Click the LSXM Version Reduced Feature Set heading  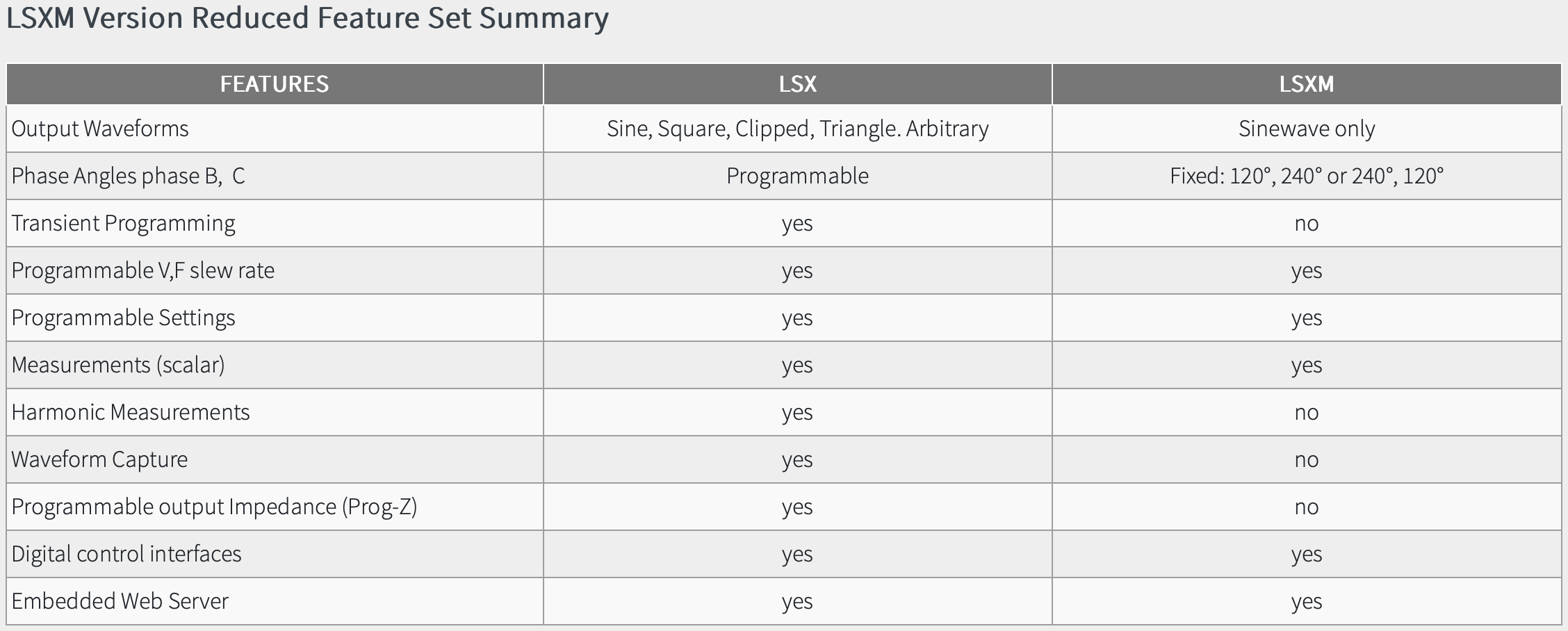point(307,17)
